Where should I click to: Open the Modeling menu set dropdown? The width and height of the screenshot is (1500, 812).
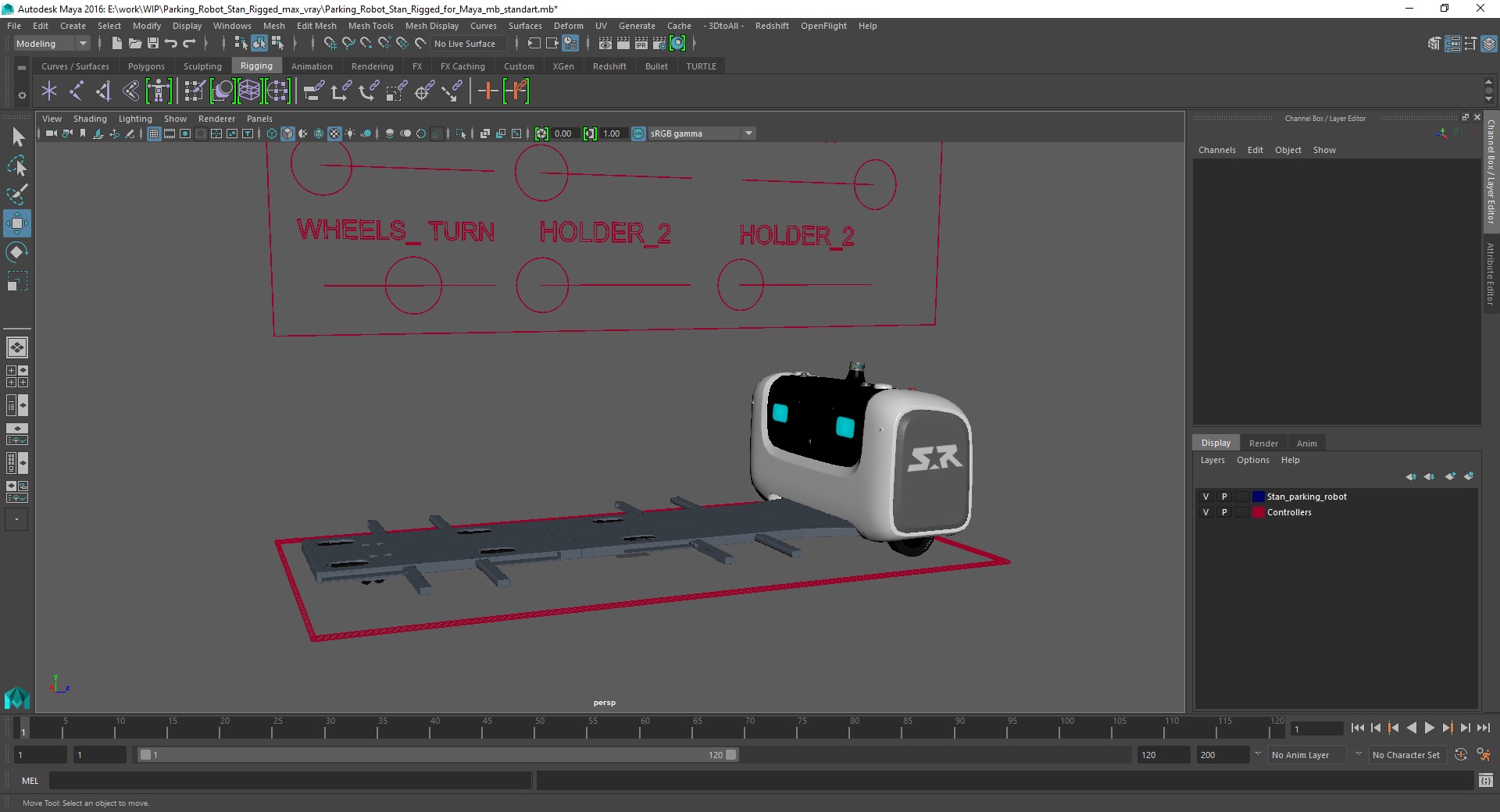[52, 44]
